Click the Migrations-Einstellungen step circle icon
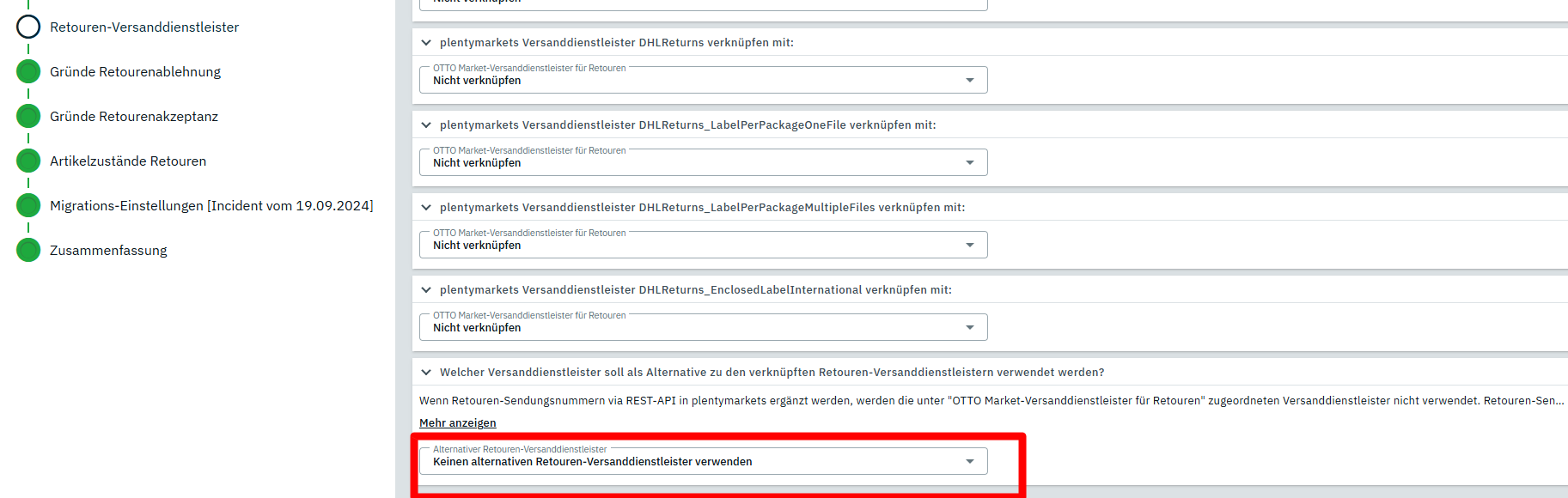The height and width of the screenshot is (498, 1568). (28, 206)
